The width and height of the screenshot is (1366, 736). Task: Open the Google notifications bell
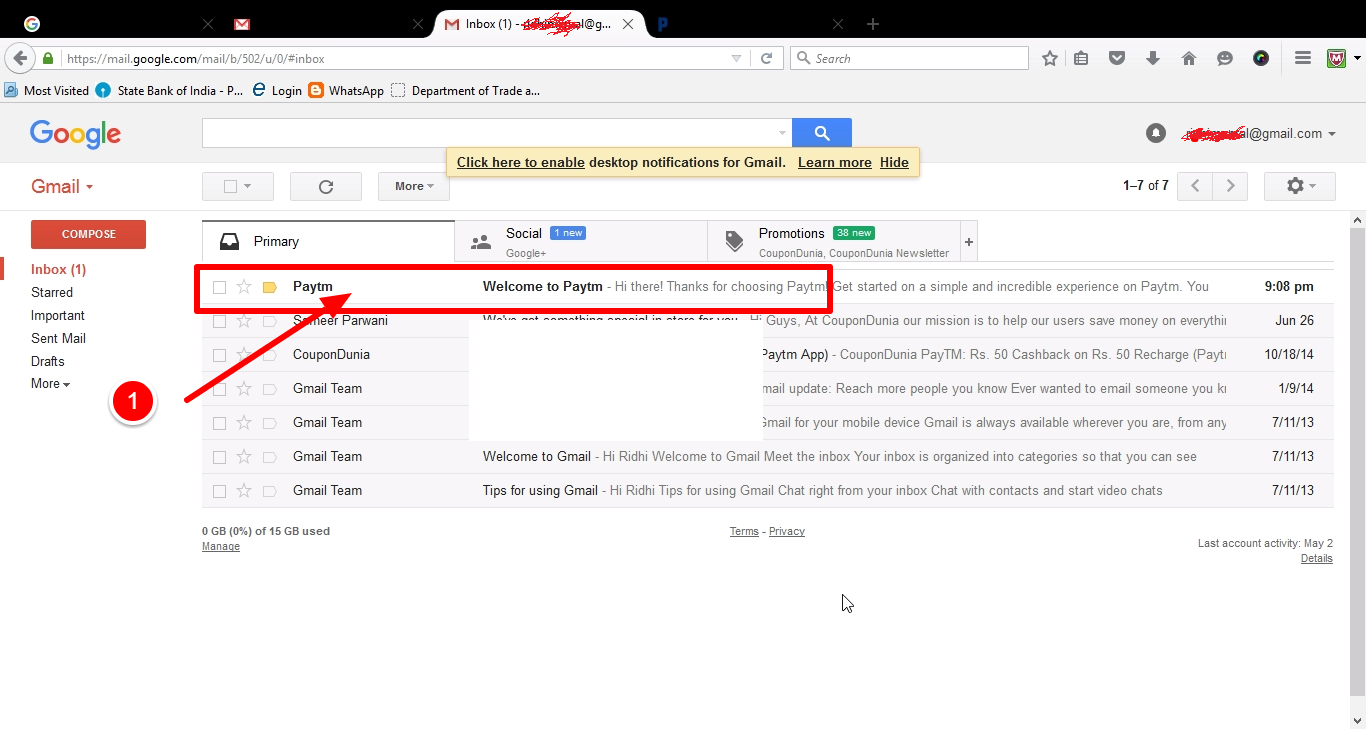tap(1156, 133)
